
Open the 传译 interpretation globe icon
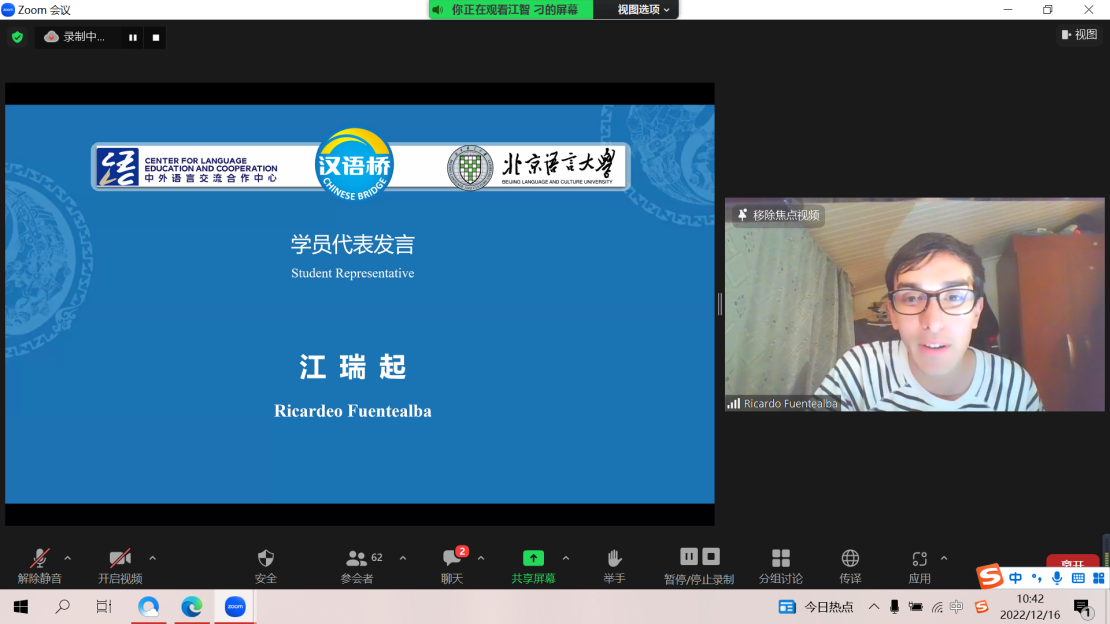pos(850,559)
